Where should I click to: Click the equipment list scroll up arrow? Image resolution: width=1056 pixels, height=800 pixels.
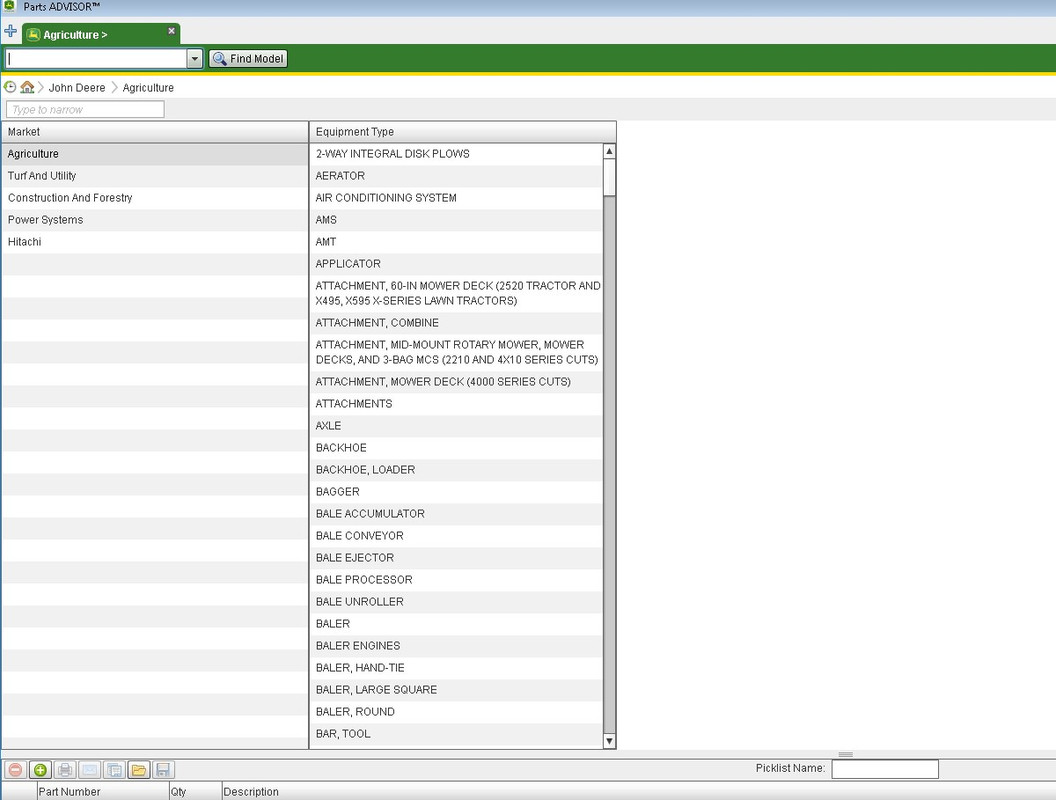pyautogui.click(x=609, y=151)
